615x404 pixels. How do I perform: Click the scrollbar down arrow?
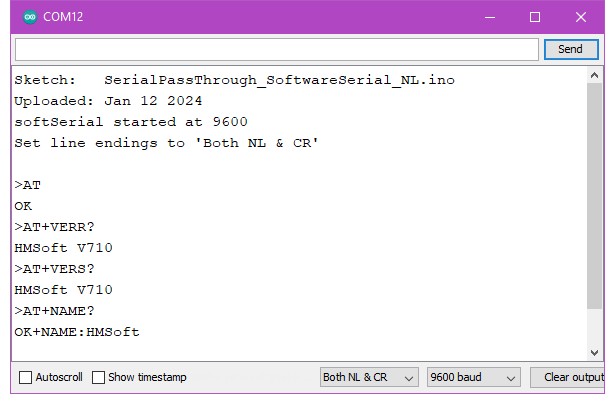tap(596, 352)
